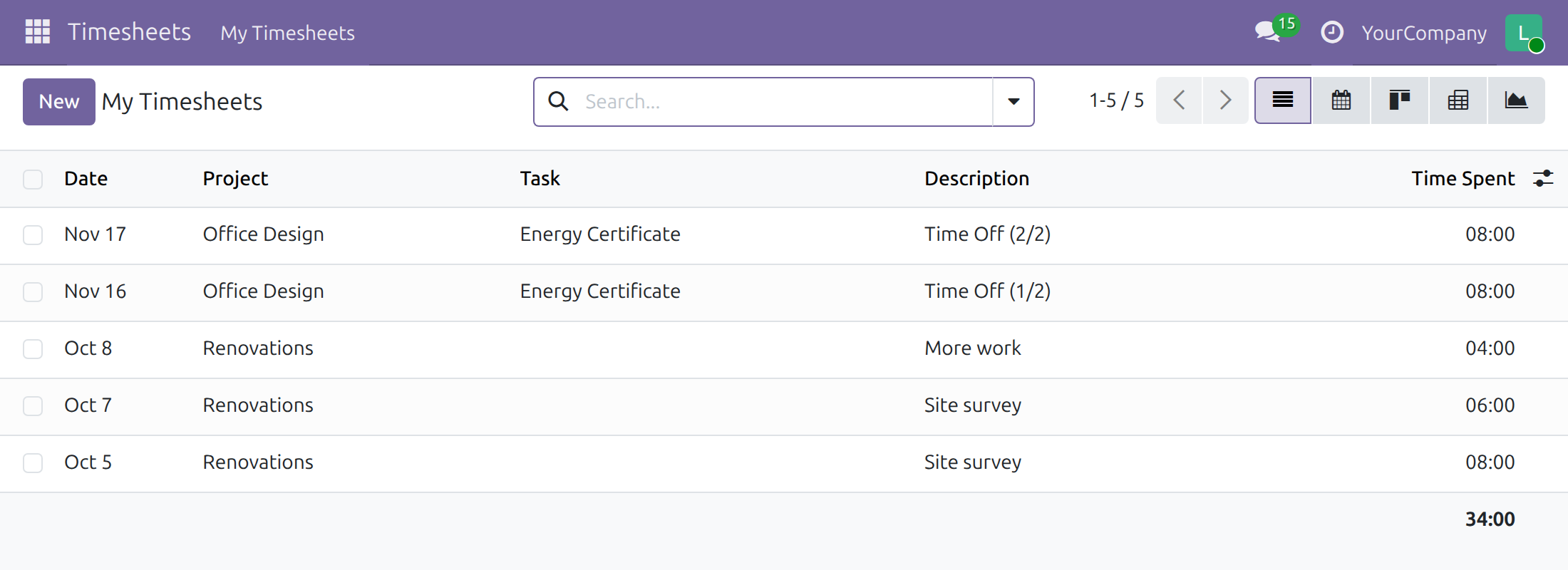Go to next page of records
1568x570 pixels.
pos(1225,100)
